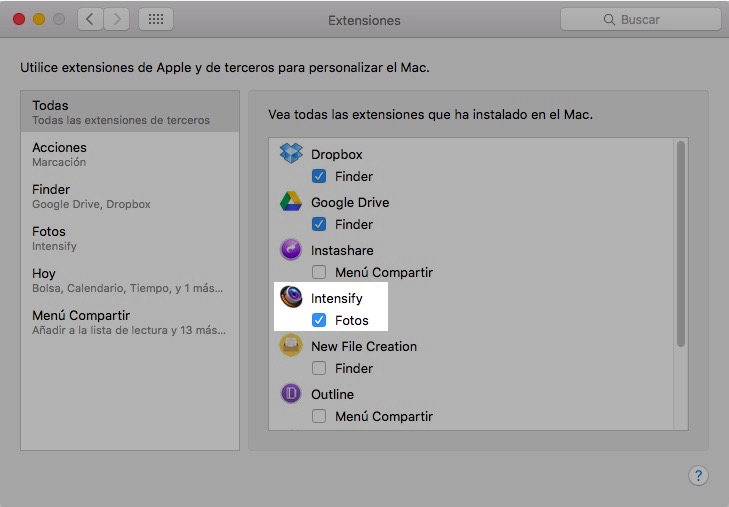Image resolution: width=729 pixels, height=507 pixels.
Task: Click the Extensiones window title
Action: [x=364, y=20]
